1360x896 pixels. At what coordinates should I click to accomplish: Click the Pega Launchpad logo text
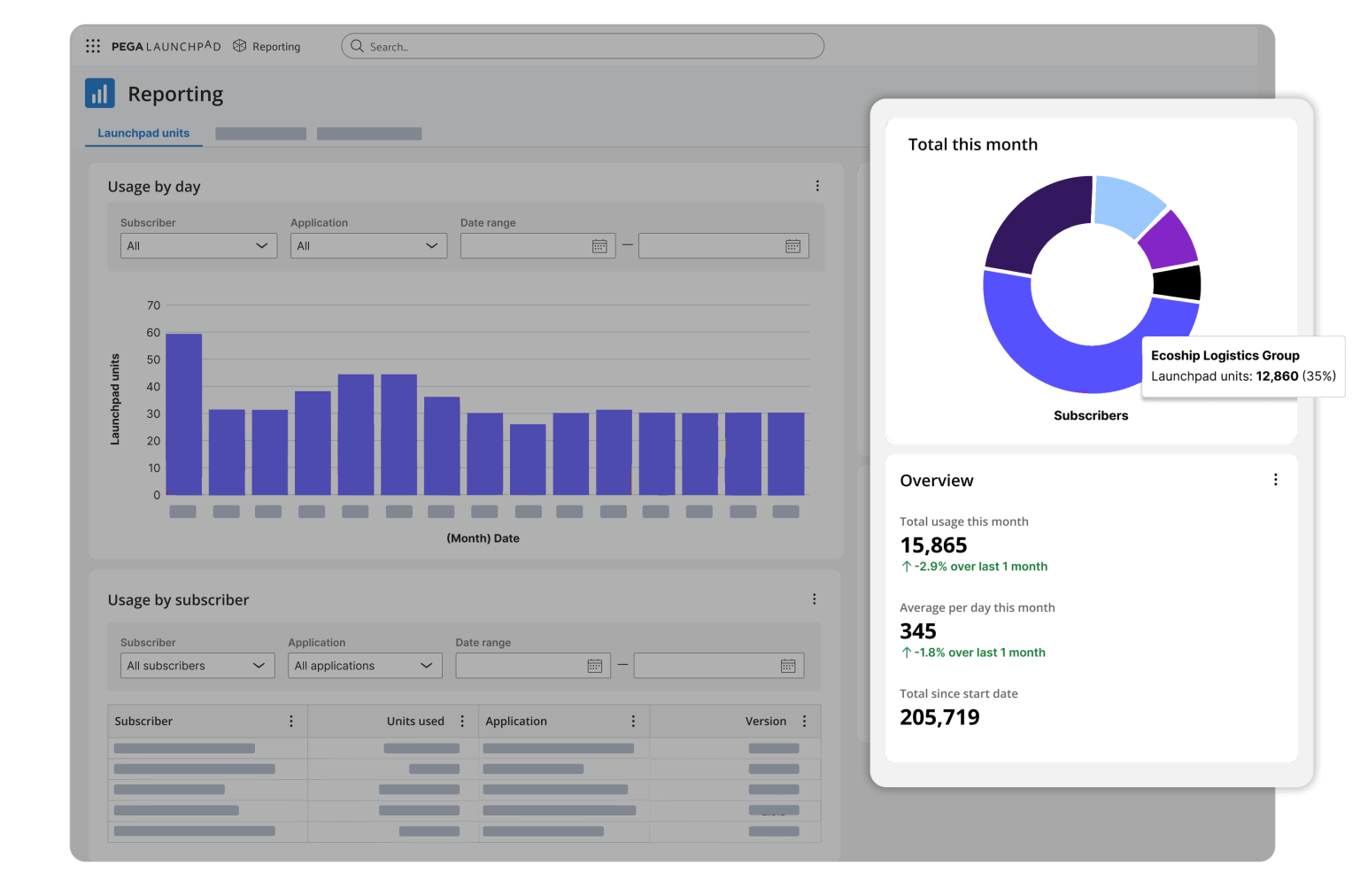pyautogui.click(x=166, y=45)
